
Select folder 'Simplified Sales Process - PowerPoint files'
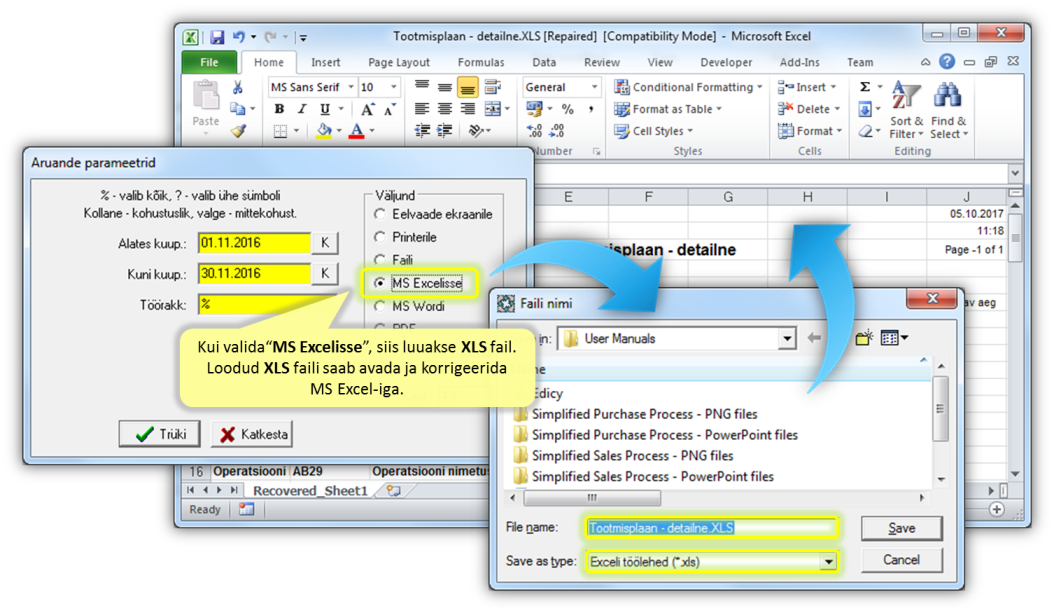click(643, 477)
